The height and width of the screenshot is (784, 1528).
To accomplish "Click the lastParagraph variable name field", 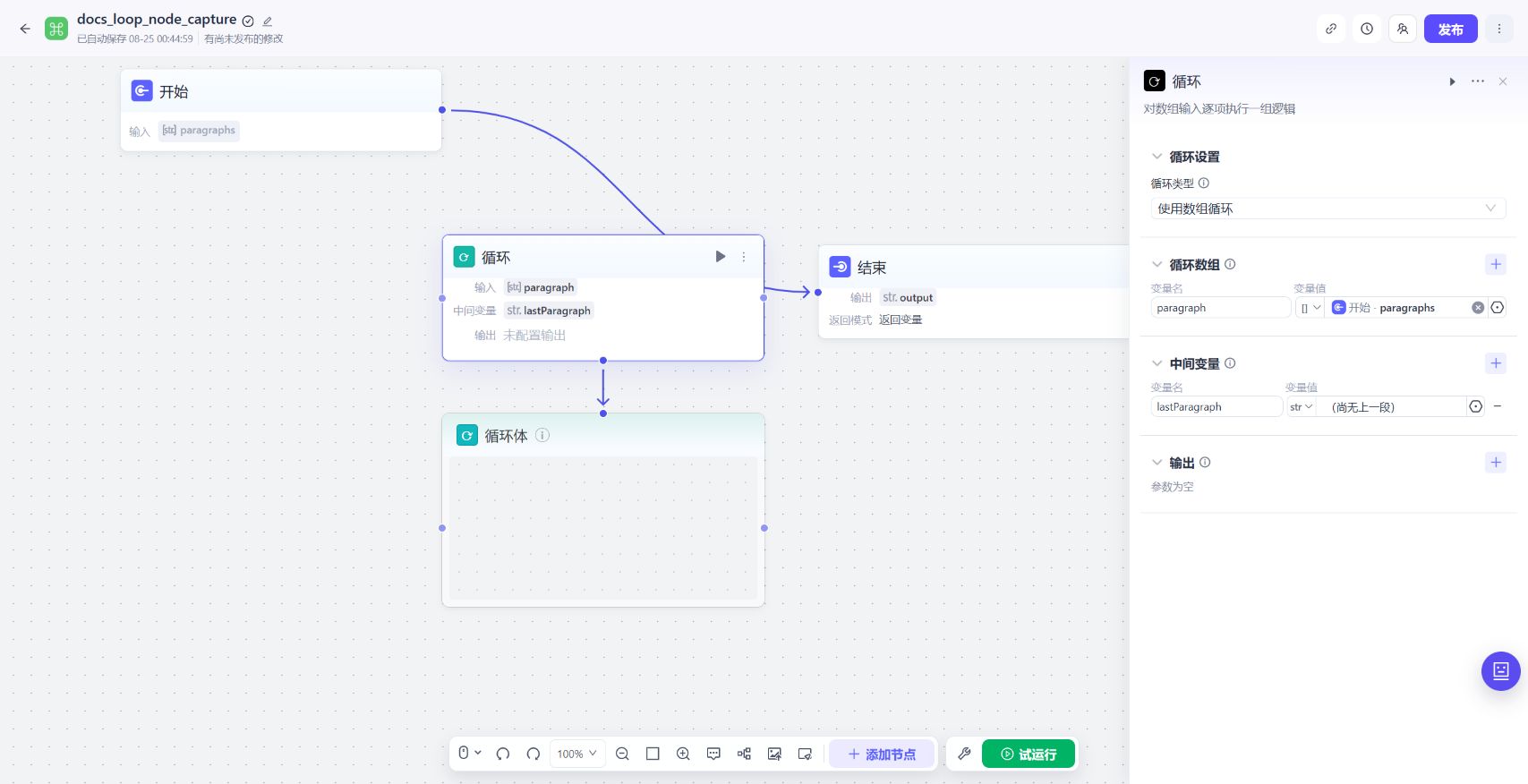I will pos(1216,407).
